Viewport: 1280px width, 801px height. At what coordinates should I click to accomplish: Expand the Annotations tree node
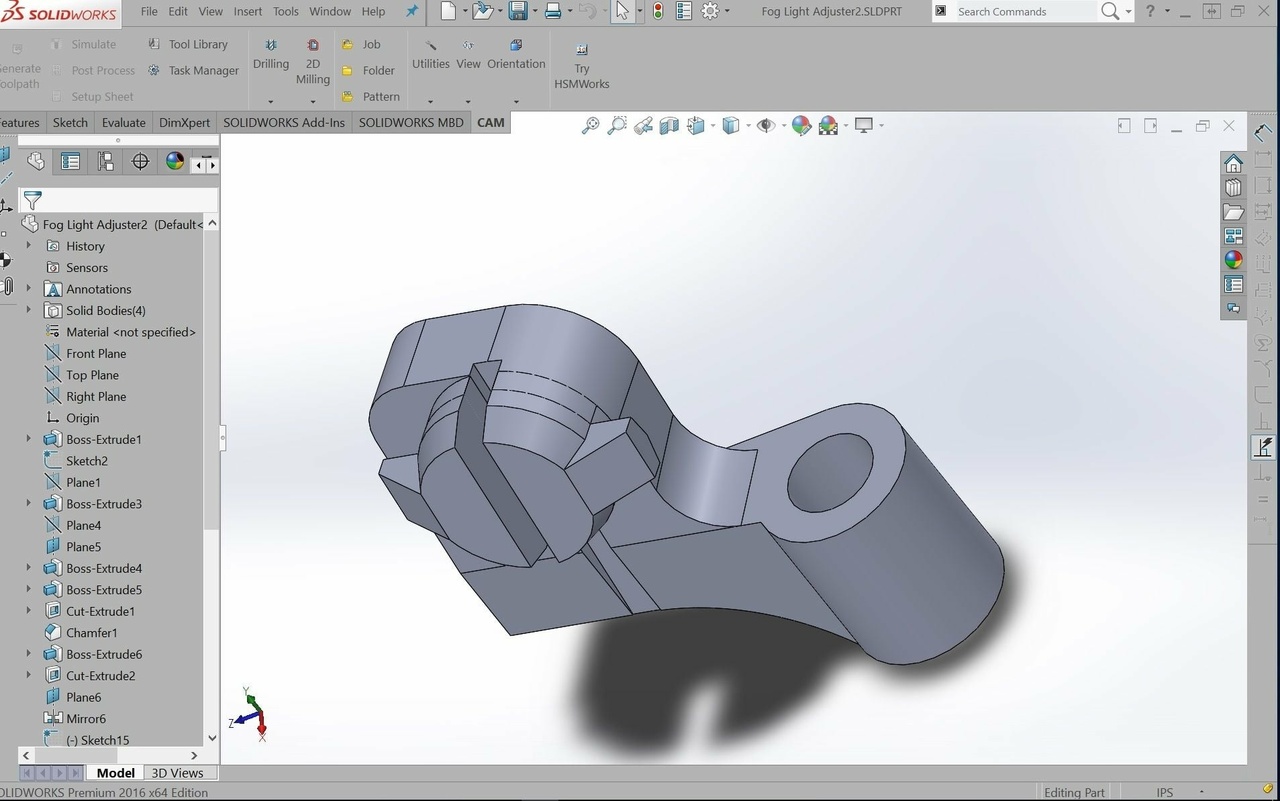pyautogui.click(x=28, y=288)
